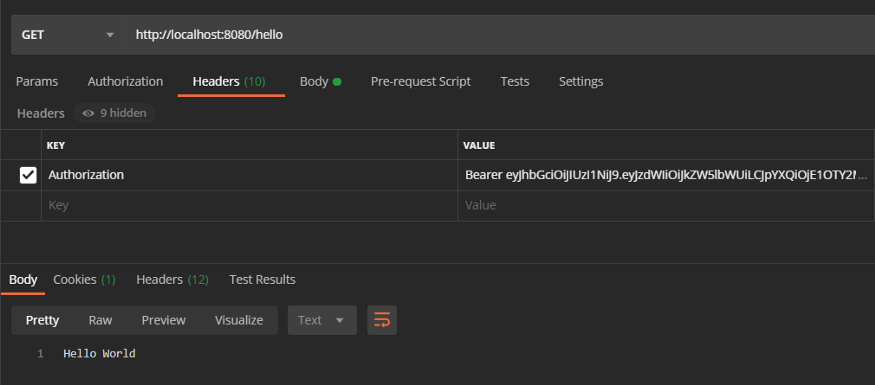This screenshot has height=385, width=875.
Task: Click the Hello World response text
Action: [99, 354]
